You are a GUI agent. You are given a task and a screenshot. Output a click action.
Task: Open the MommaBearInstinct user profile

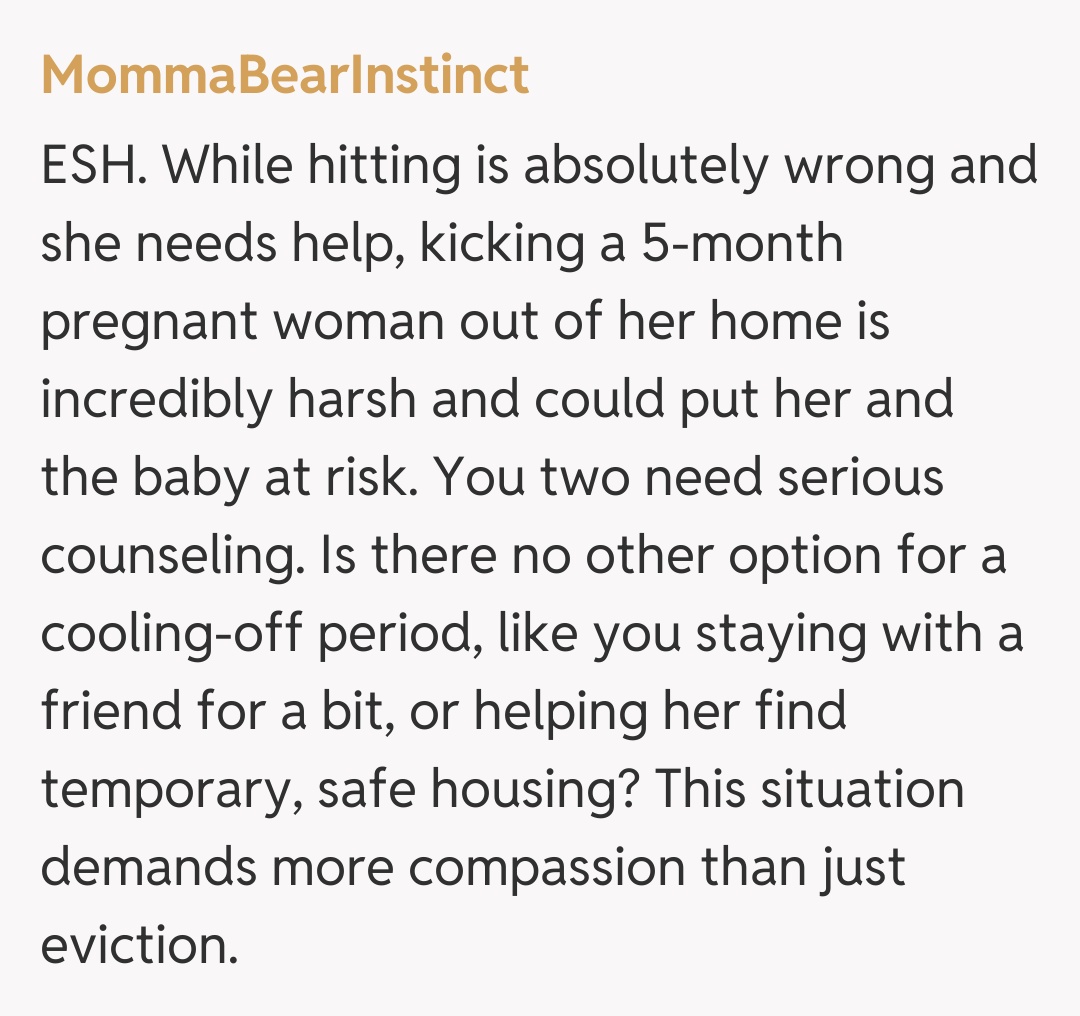click(285, 77)
